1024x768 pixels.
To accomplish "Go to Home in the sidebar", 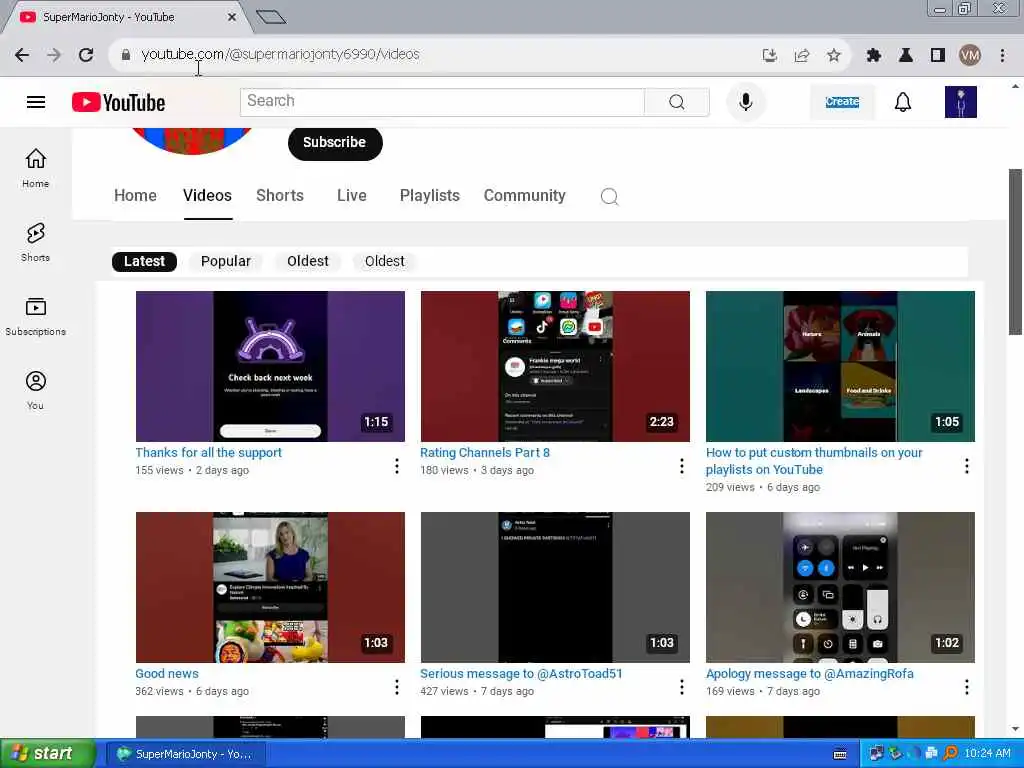I will (35, 168).
